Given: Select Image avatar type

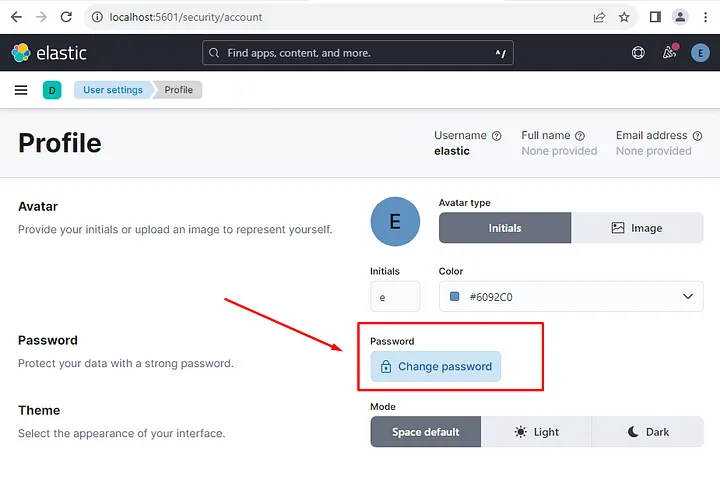Looking at the screenshot, I should [x=637, y=228].
